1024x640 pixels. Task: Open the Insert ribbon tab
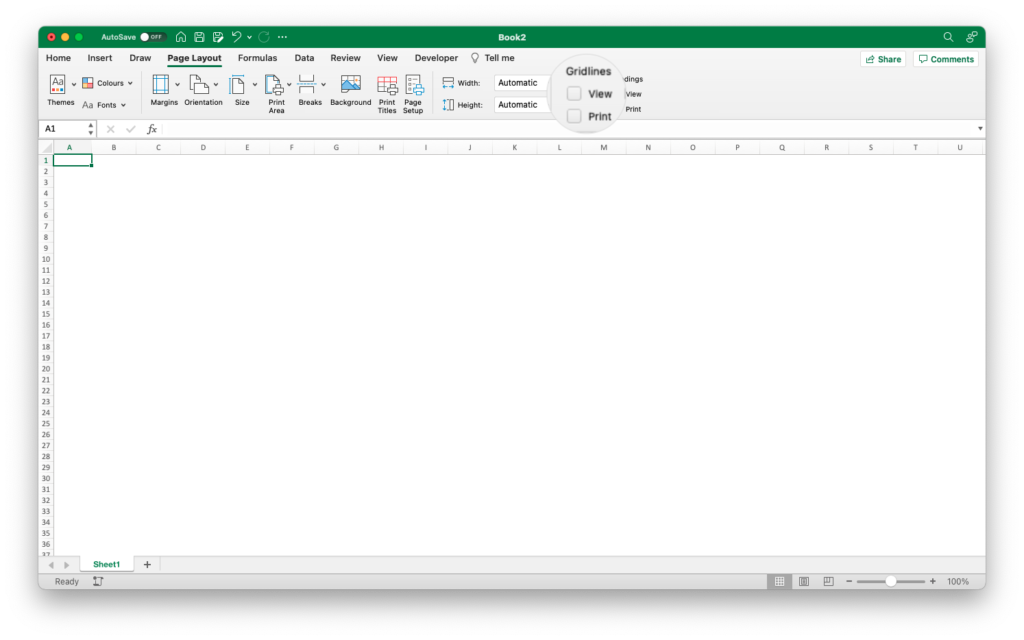pos(100,58)
